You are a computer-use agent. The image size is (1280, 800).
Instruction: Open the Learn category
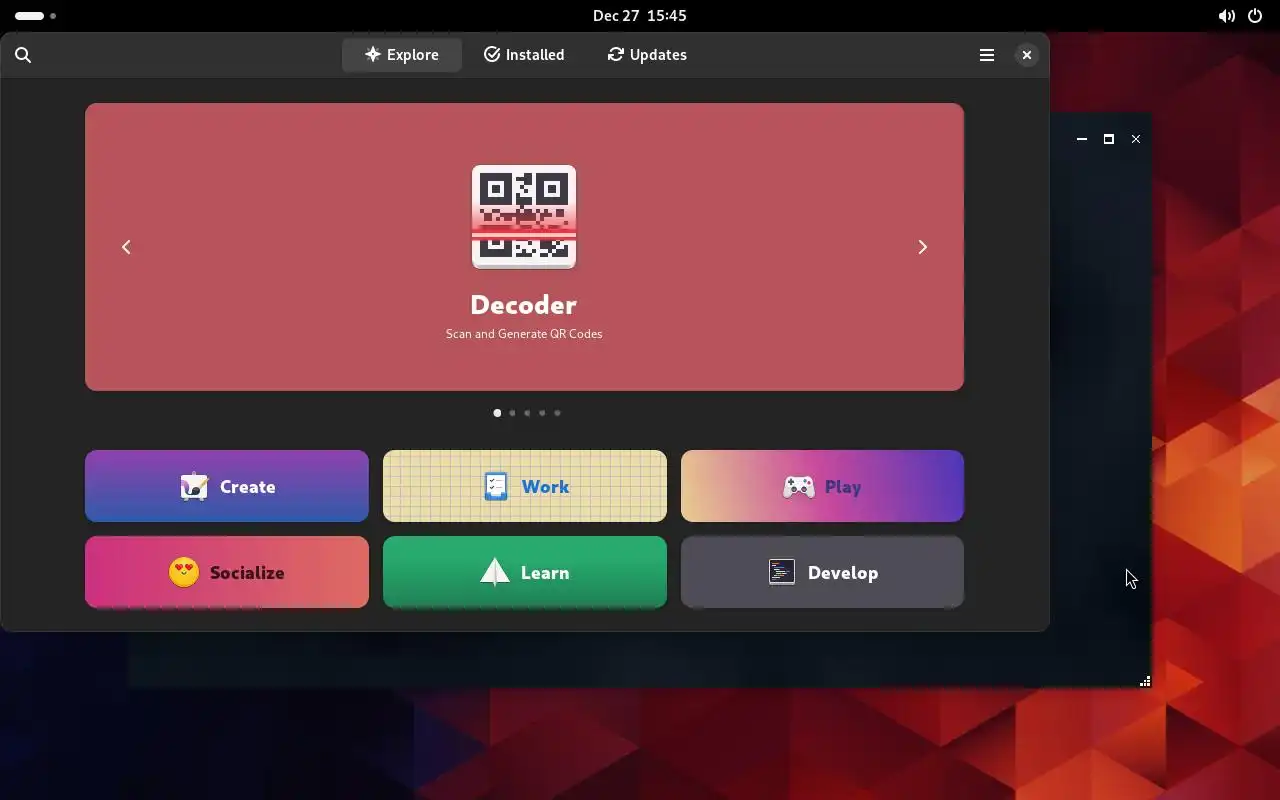525,572
